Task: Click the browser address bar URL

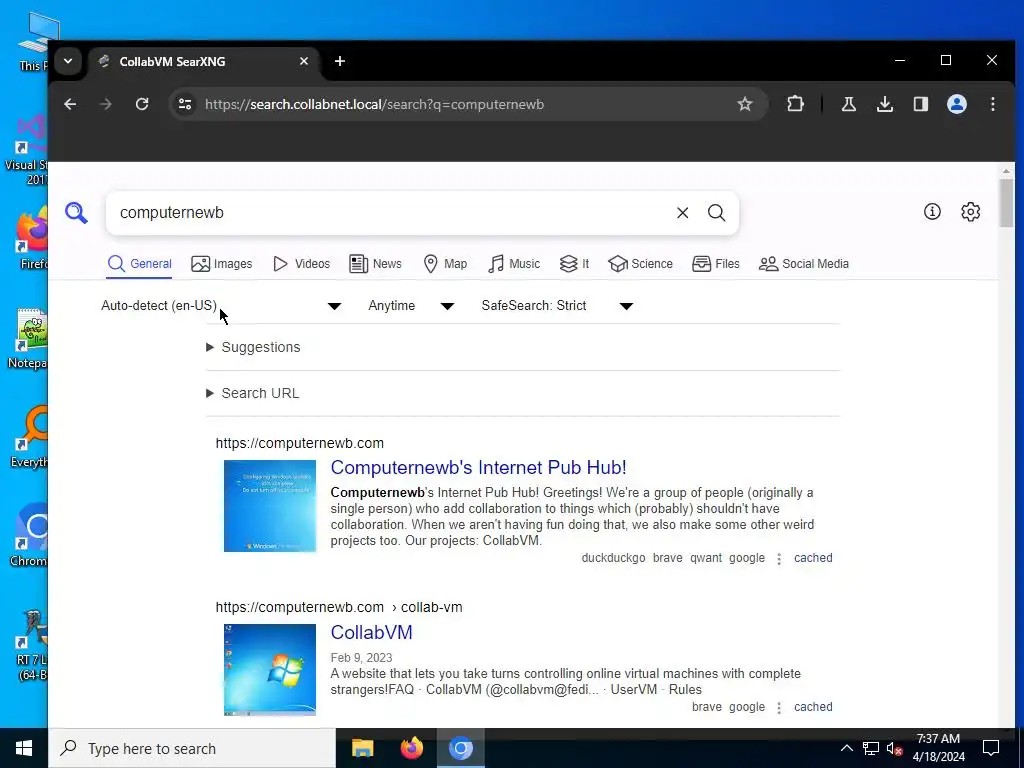Action: click(374, 104)
